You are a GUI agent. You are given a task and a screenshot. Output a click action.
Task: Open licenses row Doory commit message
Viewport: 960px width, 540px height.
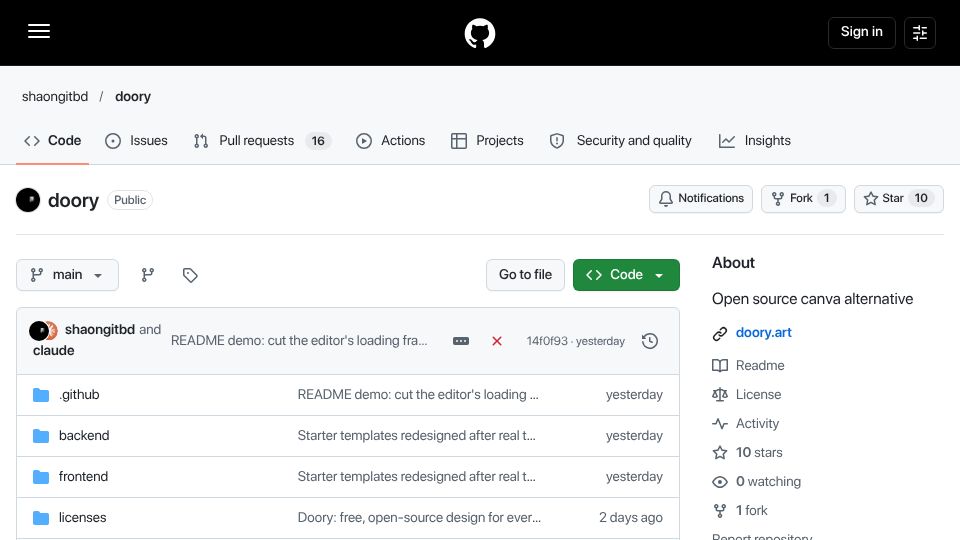pos(419,518)
